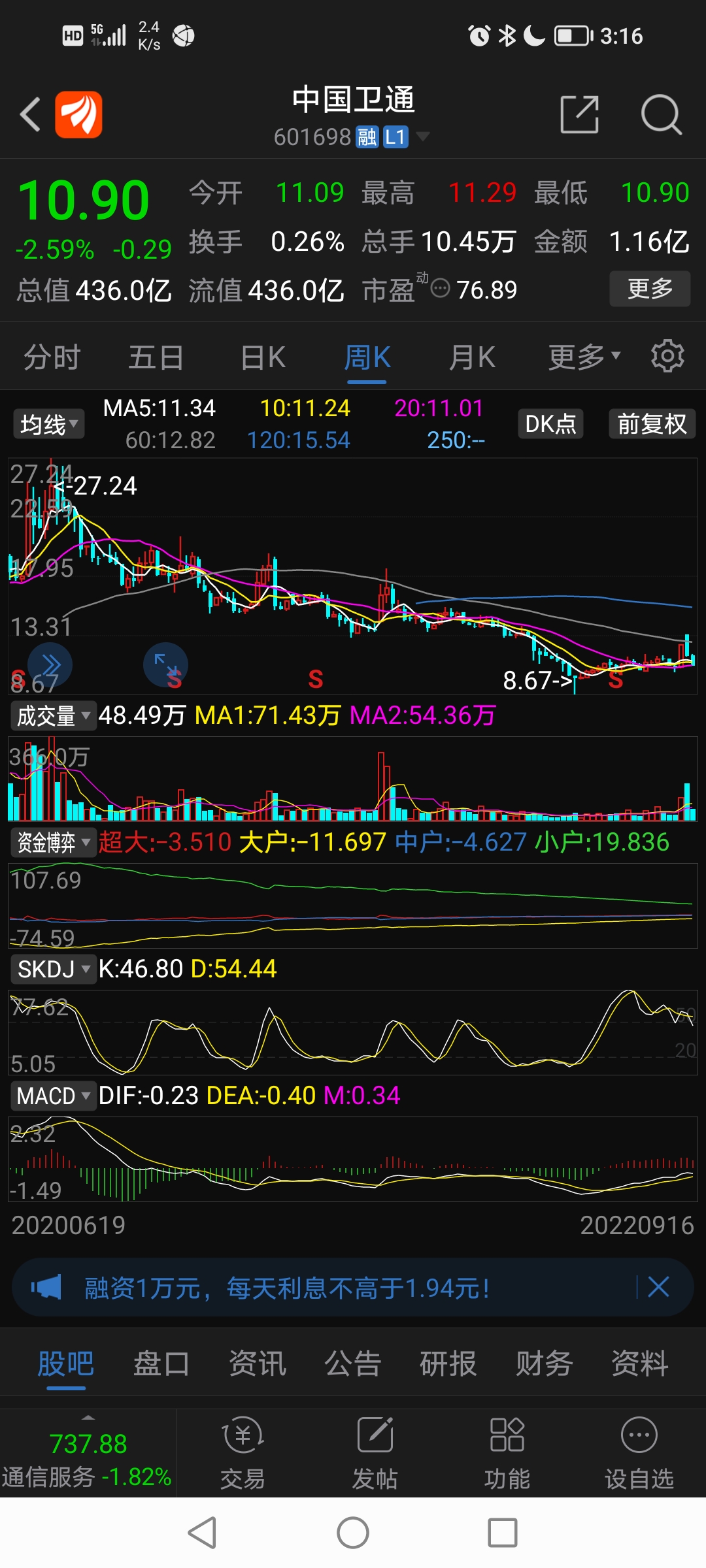Switch to 五日 chart tab
This screenshot has height=1568, width=706.
[x=156, y=357]
